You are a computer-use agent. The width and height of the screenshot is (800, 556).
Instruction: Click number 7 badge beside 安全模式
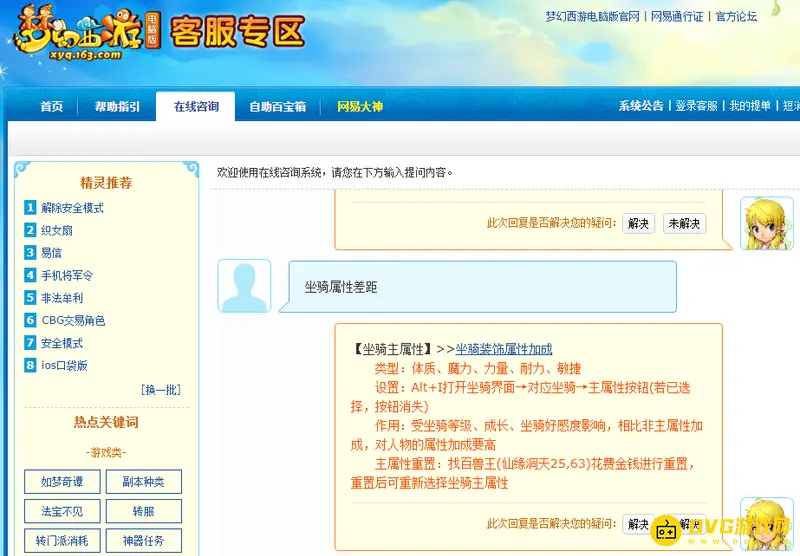30,343
